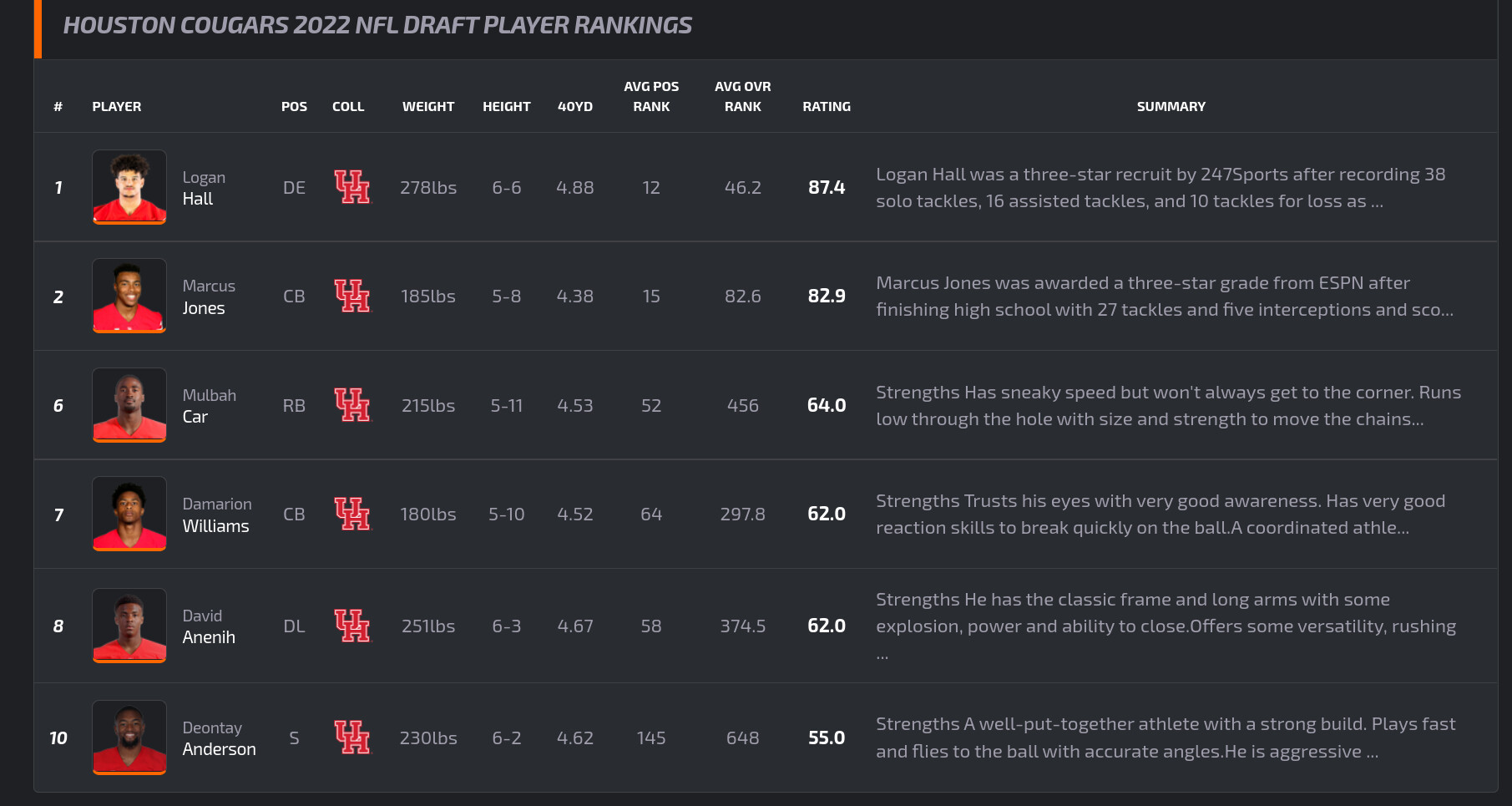Sort by the WEIGHT column header
Screen dimensions: 1512x806
click(x=428, y=106)
